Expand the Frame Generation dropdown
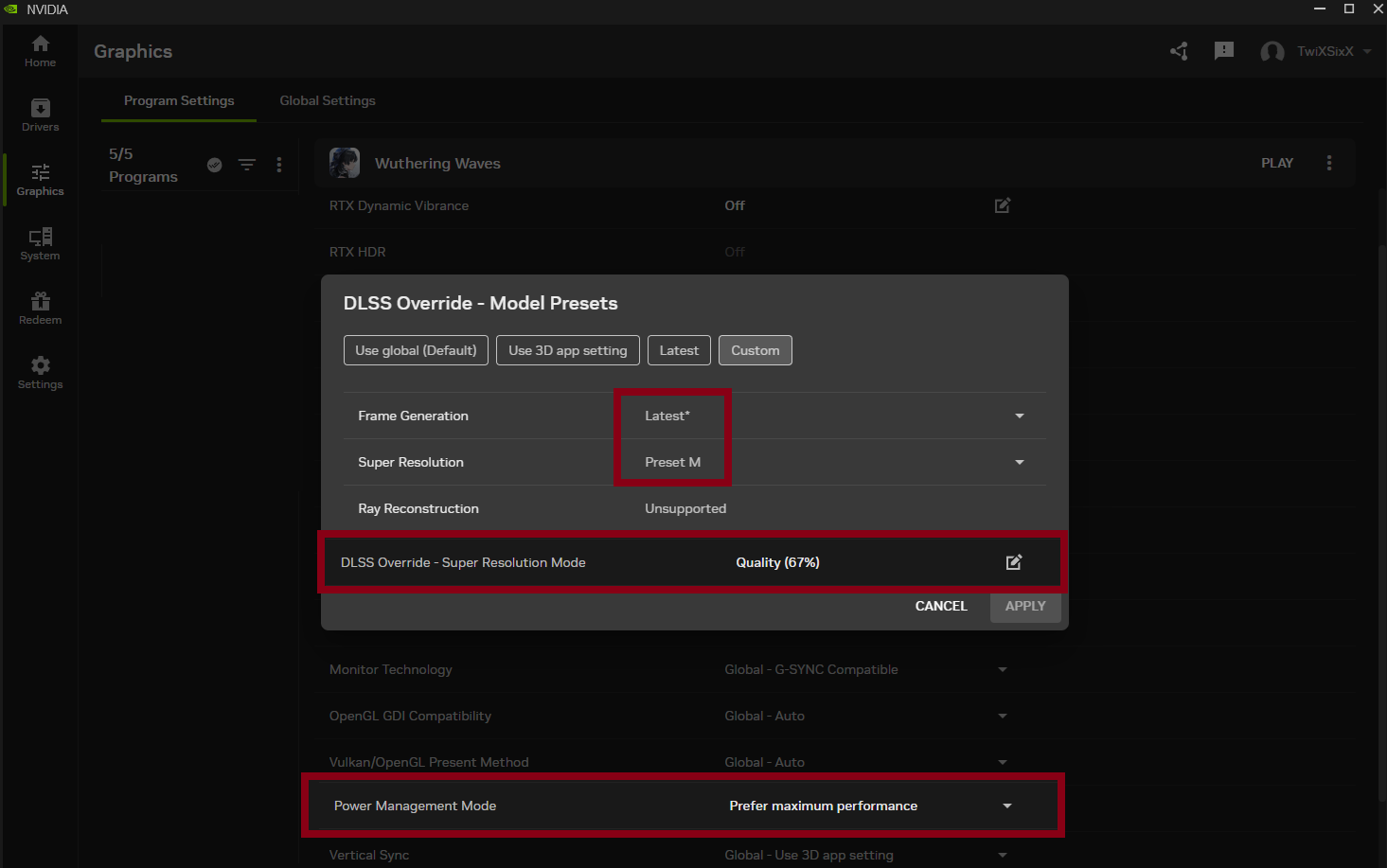The height and width of the screenshot is (868, 1387). [x=1020, y=416]
